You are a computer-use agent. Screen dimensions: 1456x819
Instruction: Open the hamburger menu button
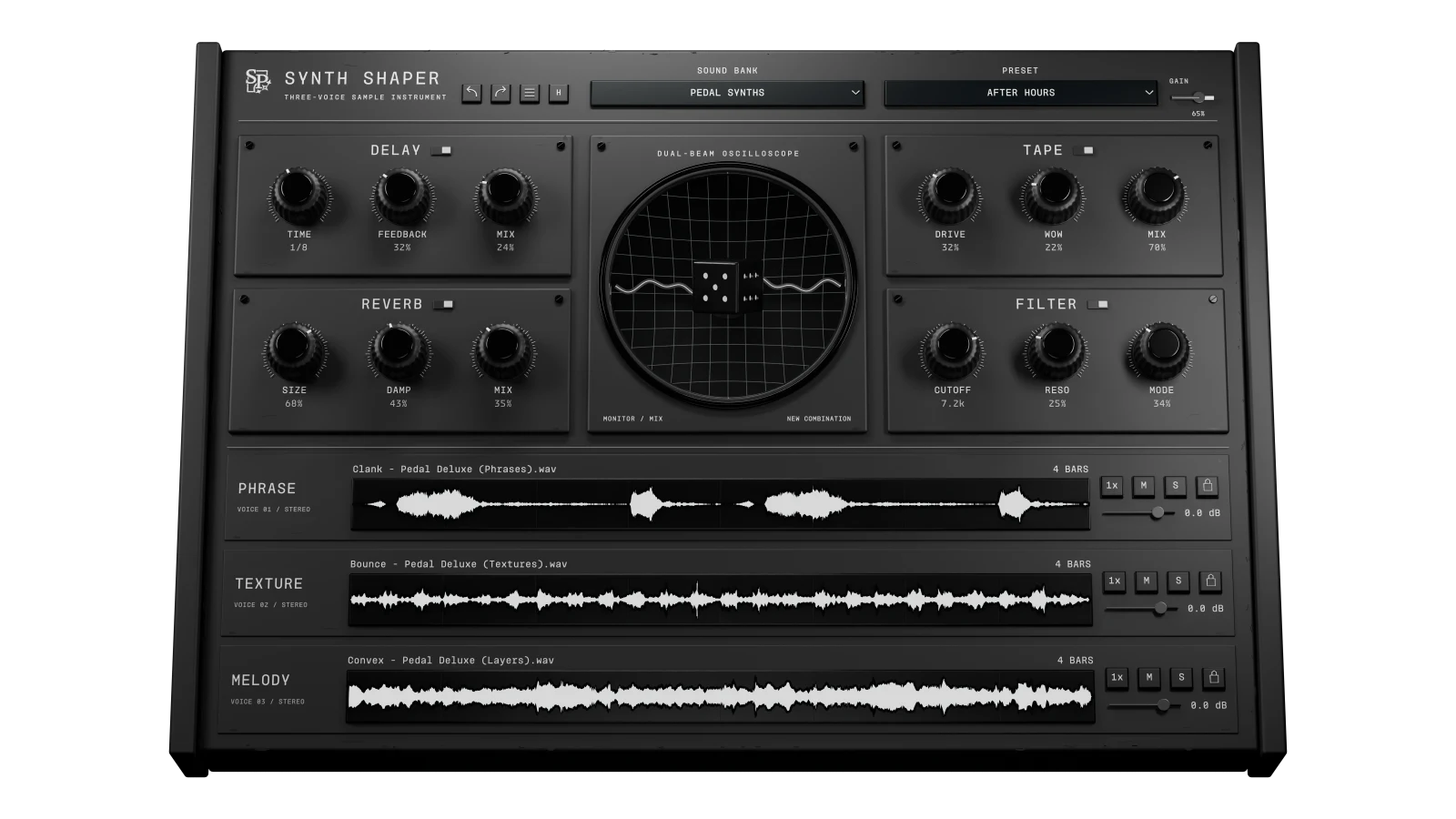point(530,93)
